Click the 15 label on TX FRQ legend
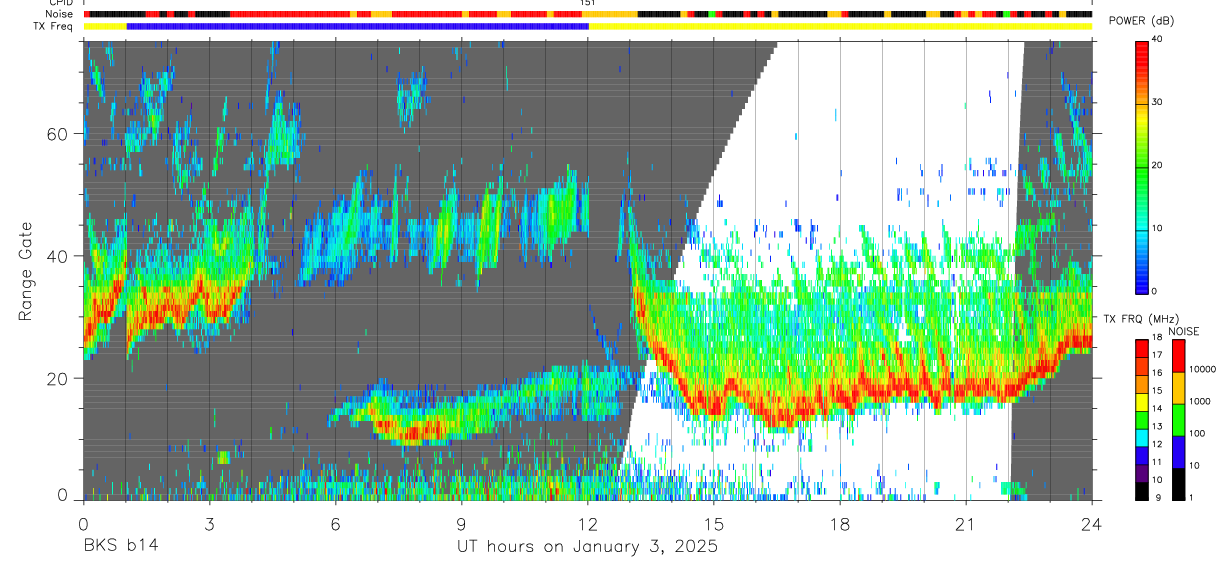Screen dimensions: 1228x567 [1158, 391]
